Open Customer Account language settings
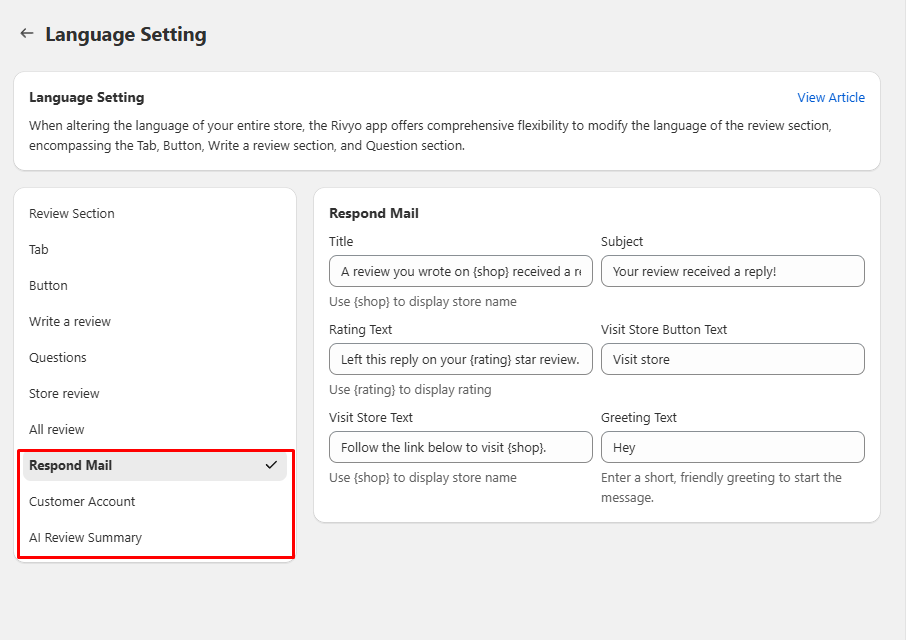 82,502
